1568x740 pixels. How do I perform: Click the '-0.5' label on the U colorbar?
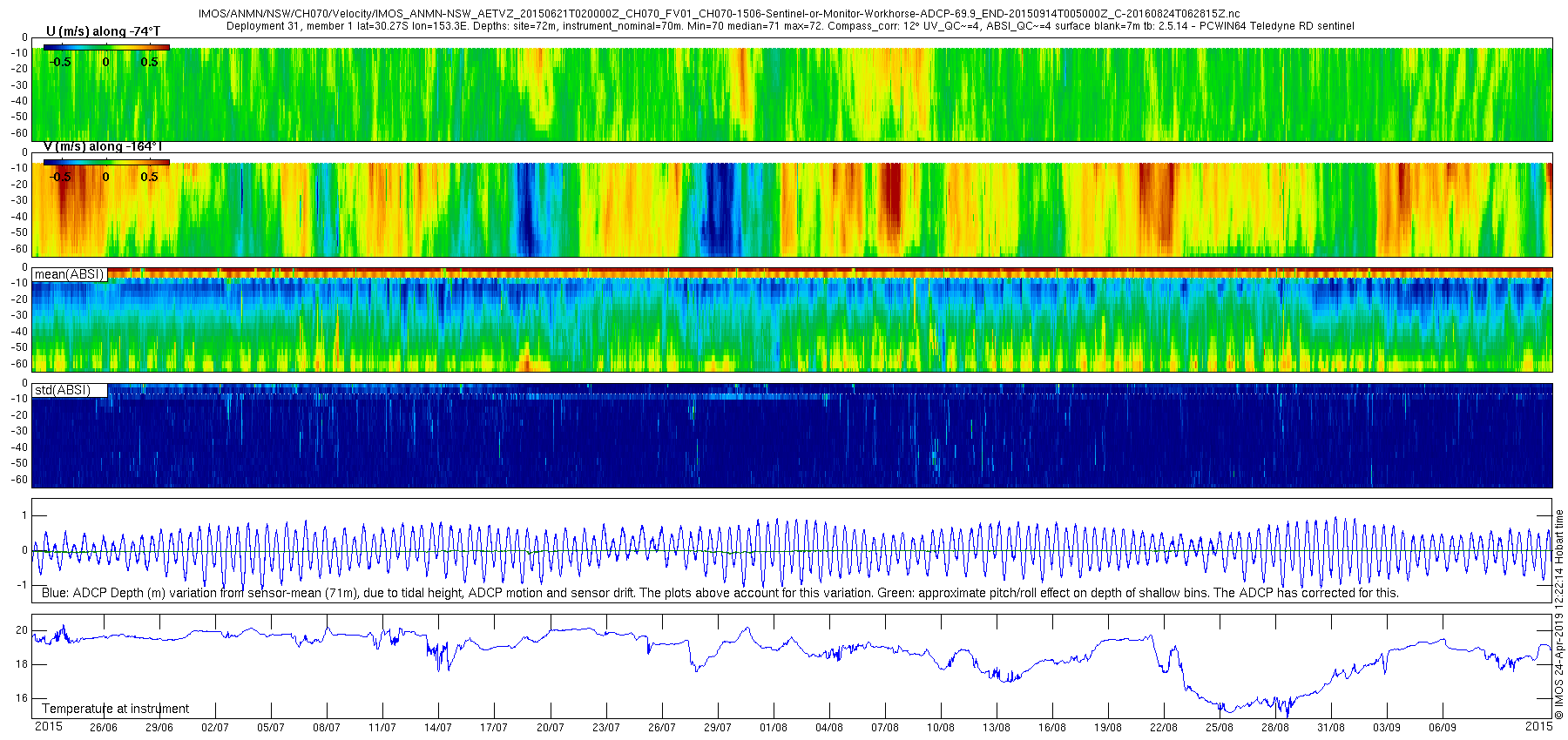point(60,62)
